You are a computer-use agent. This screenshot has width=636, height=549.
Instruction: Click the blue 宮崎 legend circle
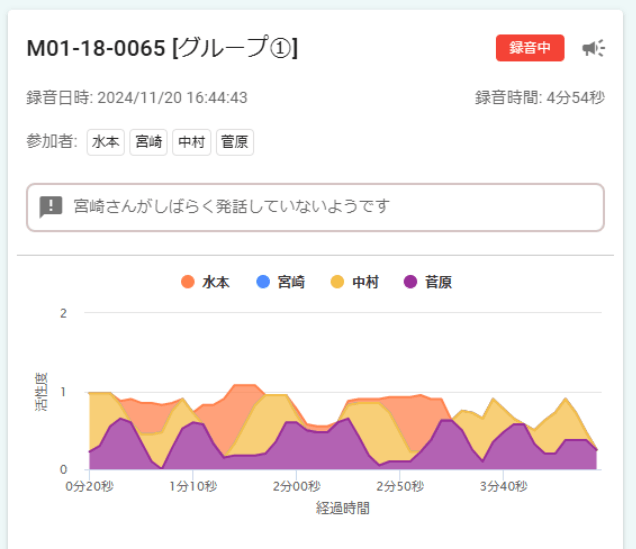[263, 282]
